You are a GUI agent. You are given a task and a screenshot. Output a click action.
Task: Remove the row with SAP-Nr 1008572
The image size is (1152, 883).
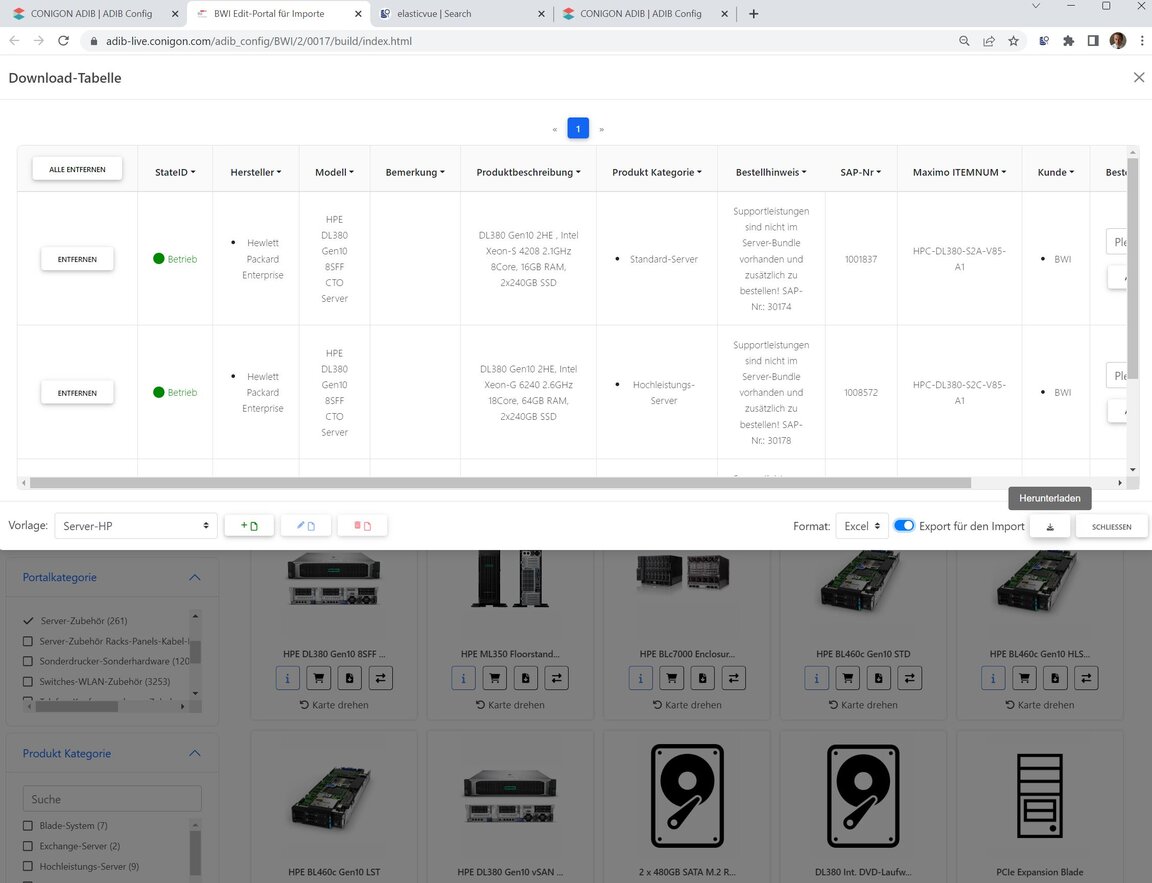click(x=77, y=393)
